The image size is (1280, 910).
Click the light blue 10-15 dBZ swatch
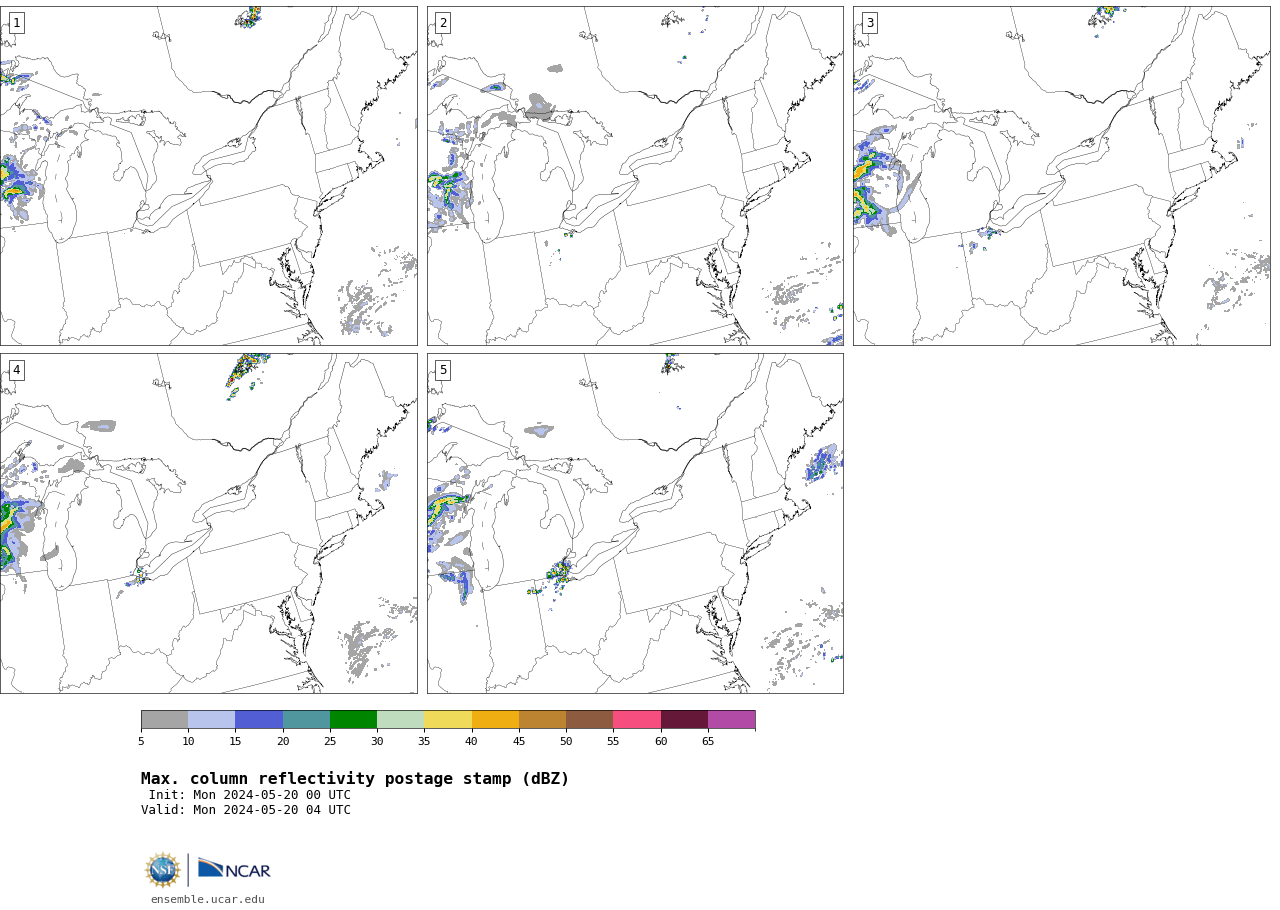(212, 720)
